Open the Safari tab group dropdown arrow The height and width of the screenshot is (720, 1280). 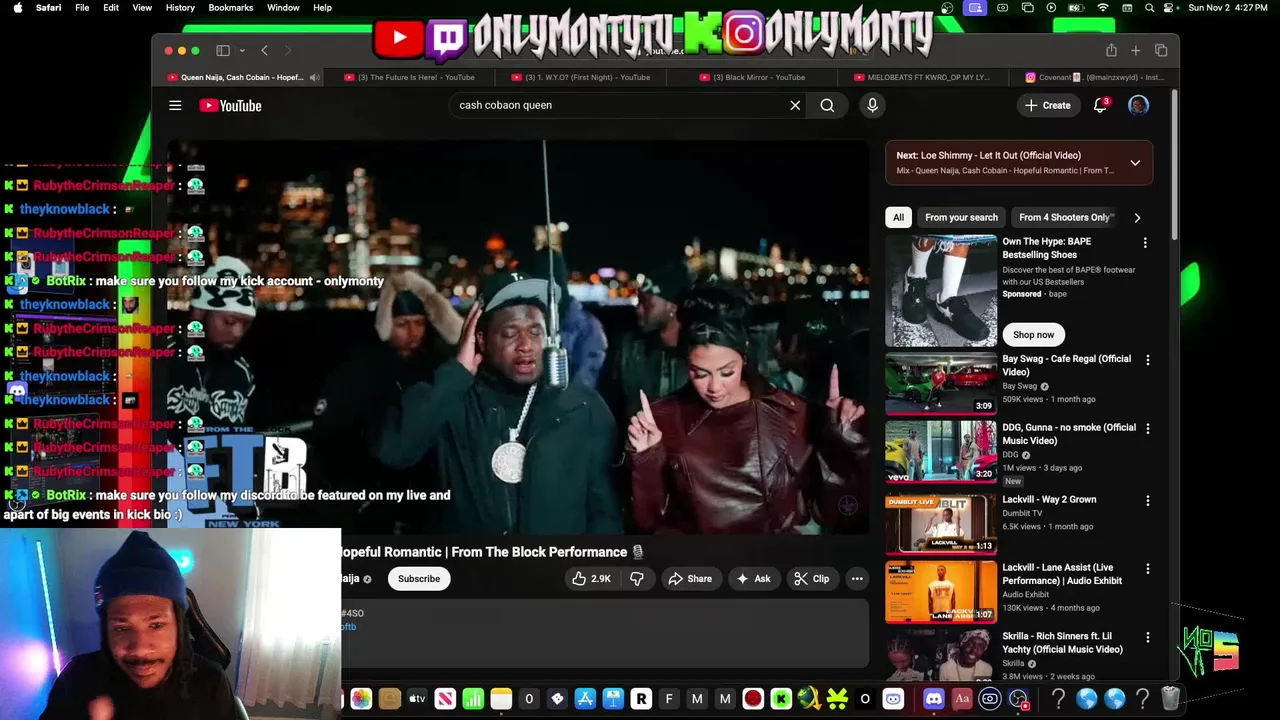click(242, 50)
